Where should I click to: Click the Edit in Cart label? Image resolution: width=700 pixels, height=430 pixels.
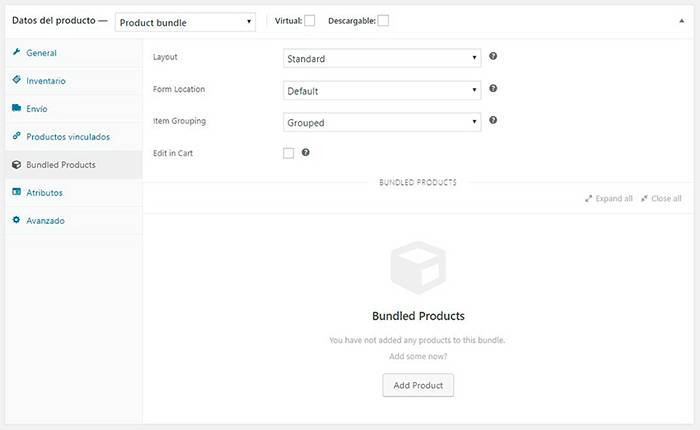pyautogui.click(x=173, y=153)
